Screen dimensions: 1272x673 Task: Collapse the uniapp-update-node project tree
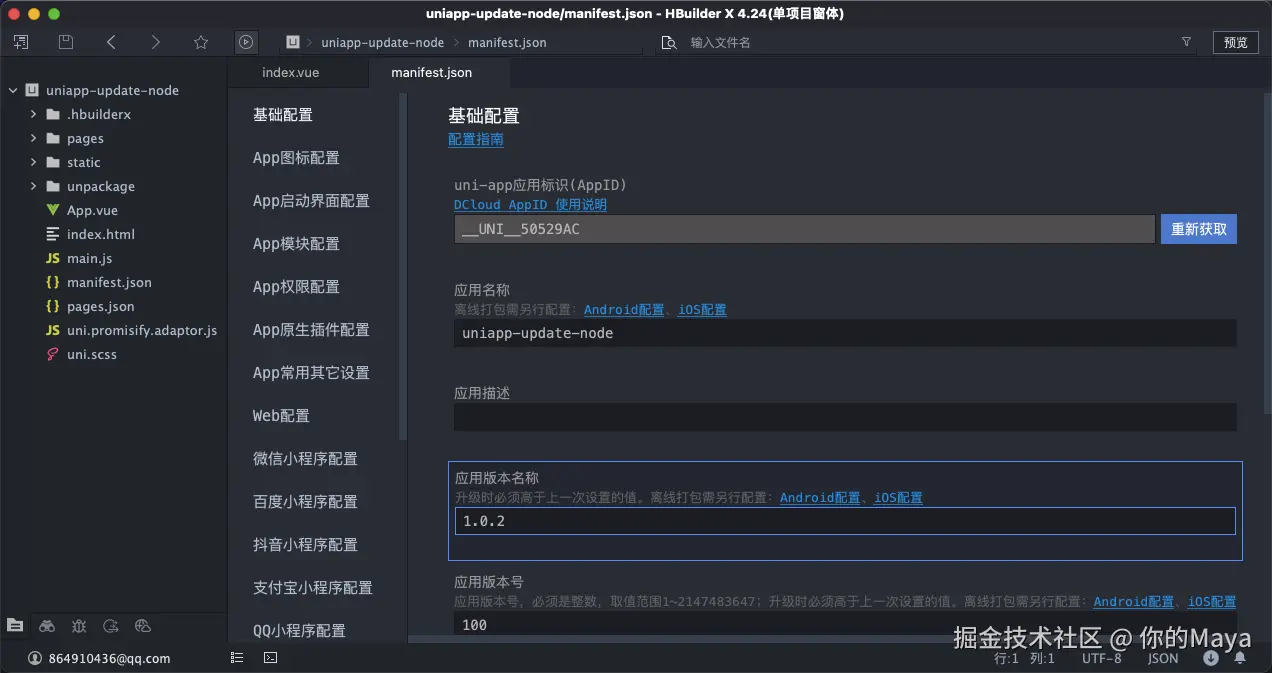pyautogui.click(x=12, y=90)
